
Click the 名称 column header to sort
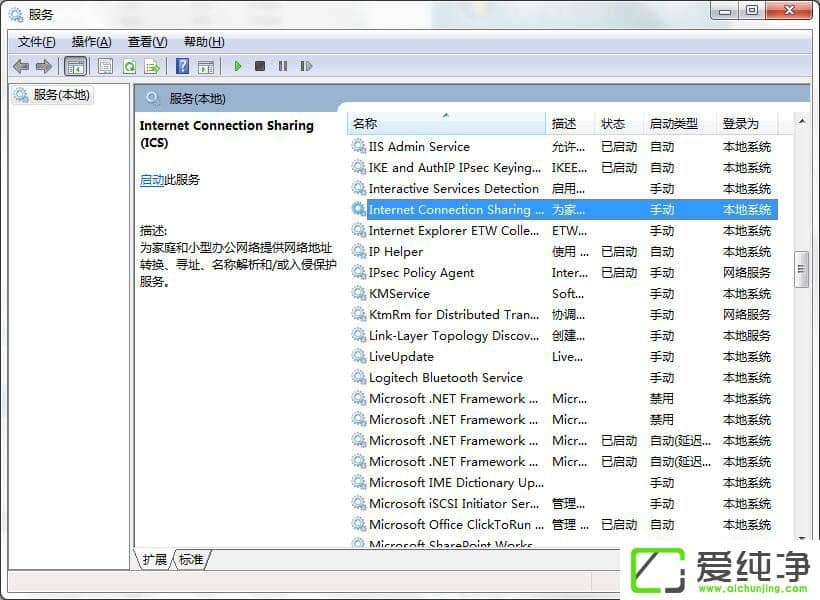366,123
